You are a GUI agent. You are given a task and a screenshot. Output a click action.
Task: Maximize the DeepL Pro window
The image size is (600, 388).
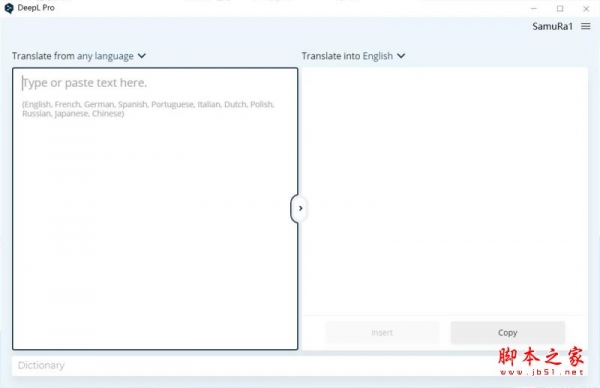(560, 8)
